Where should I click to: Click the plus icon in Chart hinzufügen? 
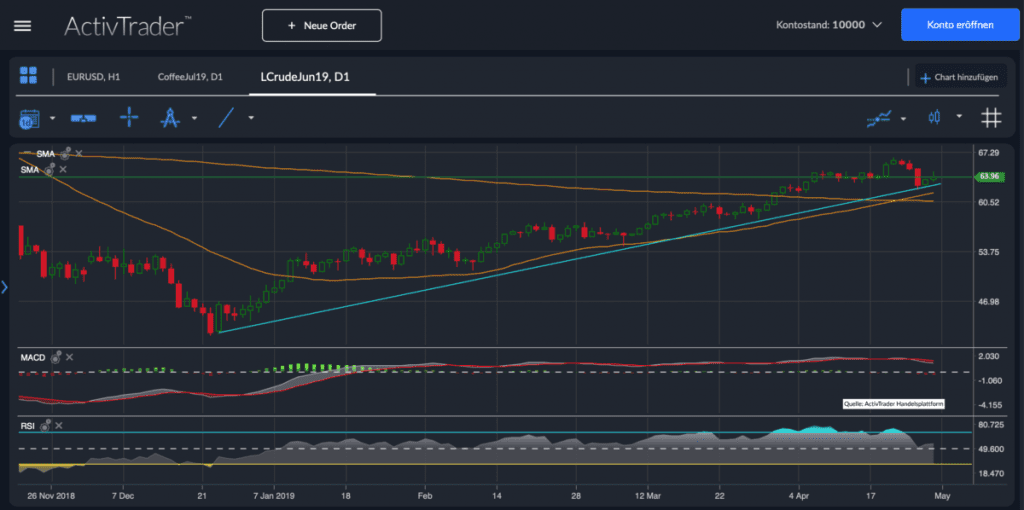coord(925,78)
